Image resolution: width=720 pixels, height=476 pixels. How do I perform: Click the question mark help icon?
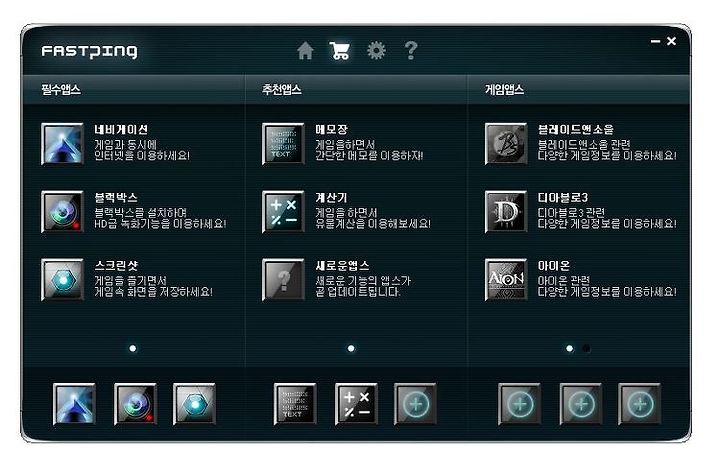[x=411, y=50]
